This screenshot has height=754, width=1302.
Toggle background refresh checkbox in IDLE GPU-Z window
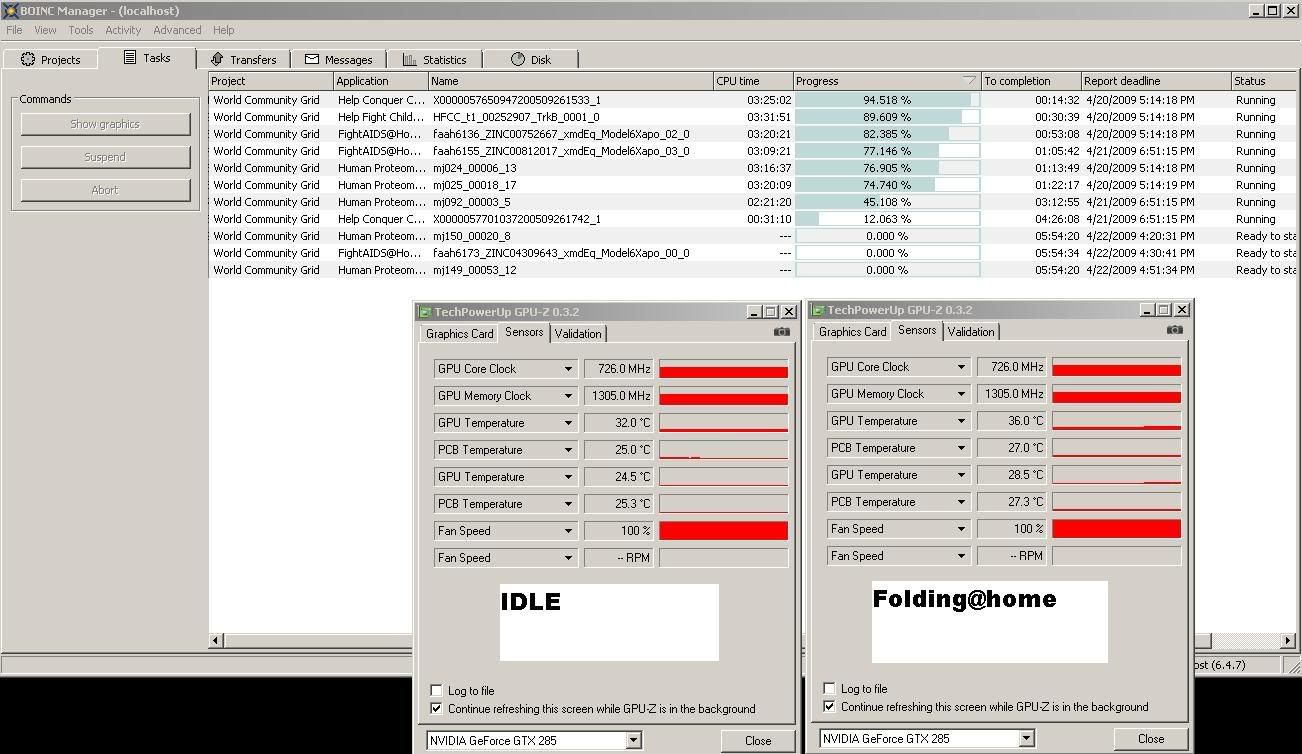click(x=436, y=708)
